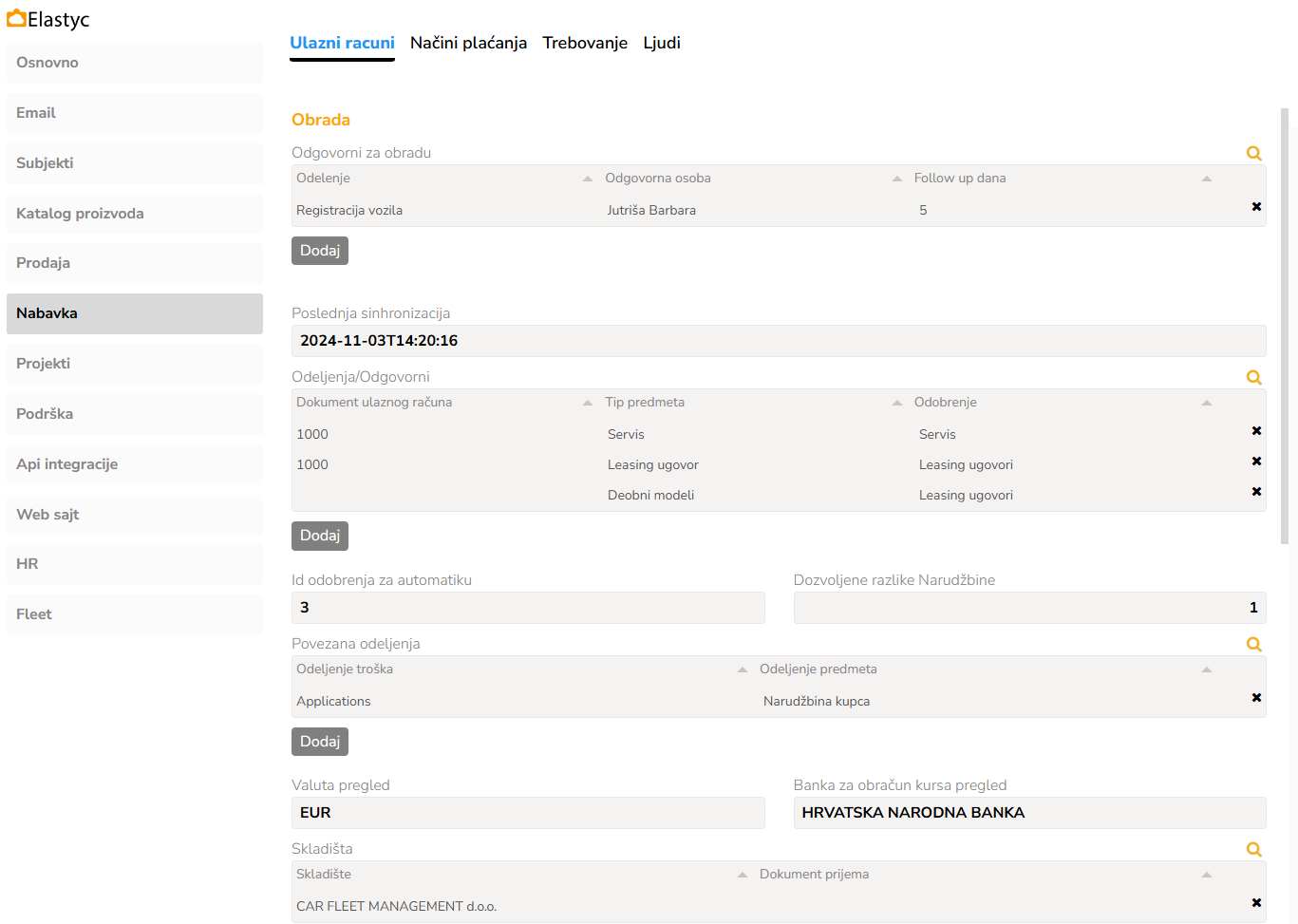Click Dodaj under Odgovorni za obradu
1298x924 pixels.
(x=320, y=251)
